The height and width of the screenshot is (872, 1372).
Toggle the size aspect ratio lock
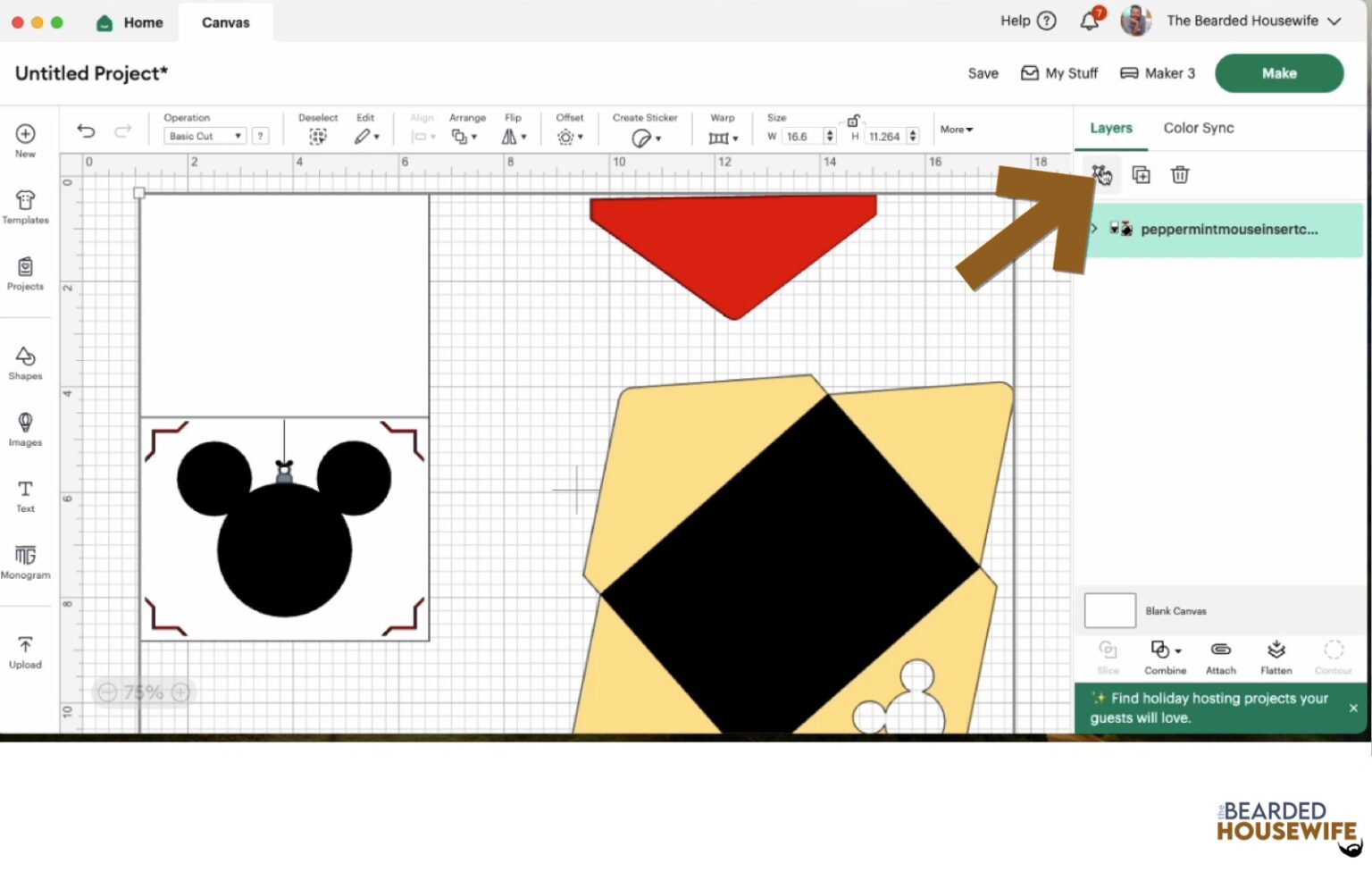tap(853, 121)
